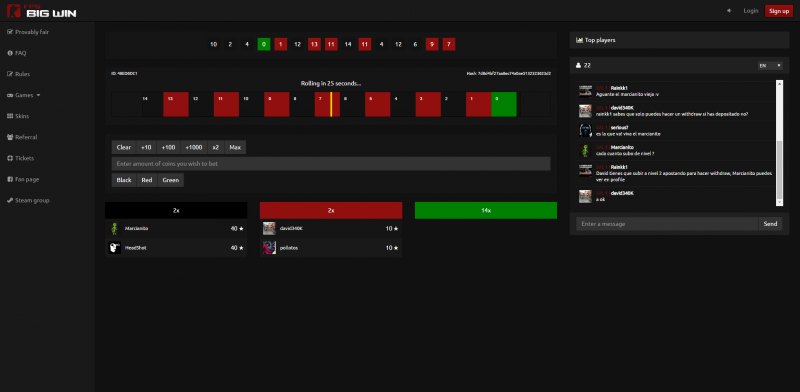Open the EN chat language selector
Image resolution: width=800 pixels, height=392 pixels.
pyautogui.click(x=770, y=65)
